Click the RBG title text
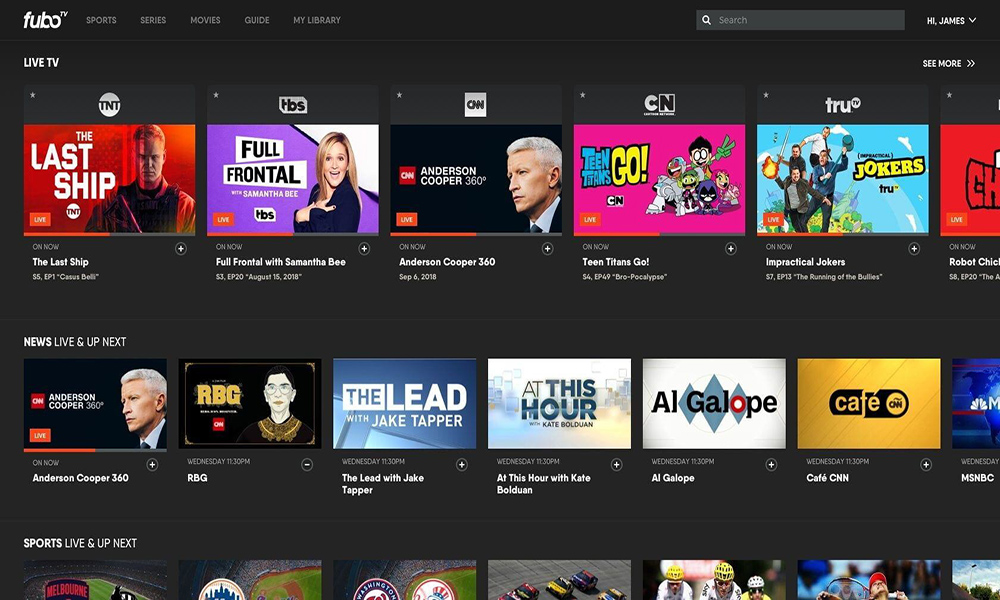 197,478
